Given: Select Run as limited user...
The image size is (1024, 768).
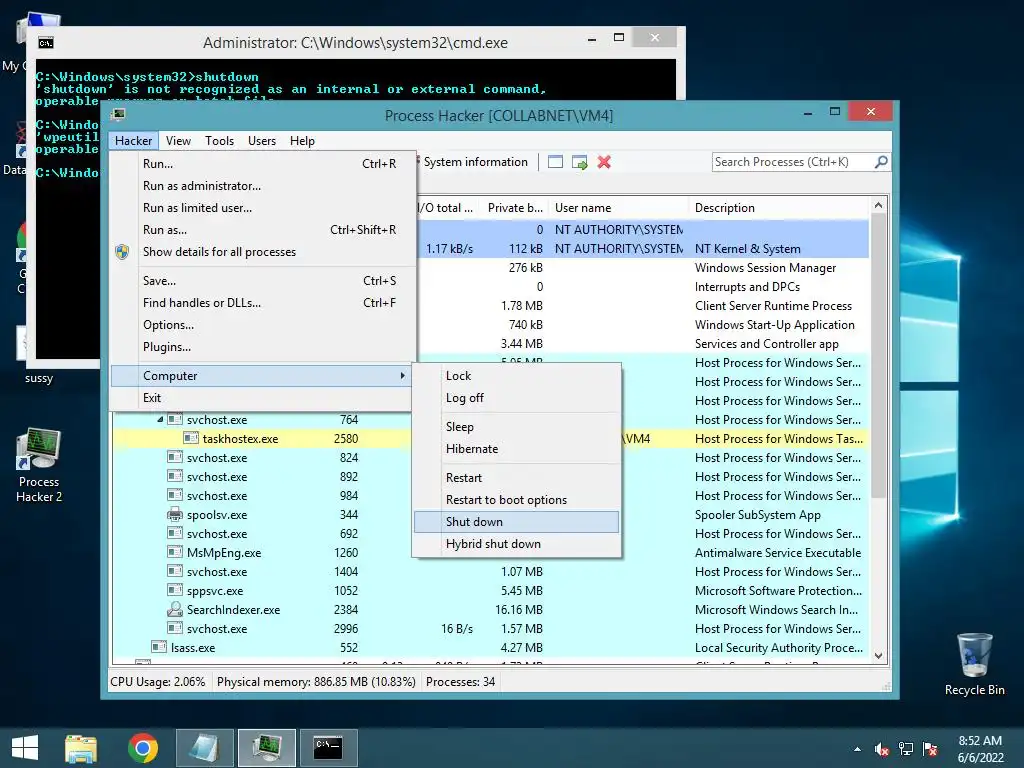Looking at the screenshot, I should click(x=263, y=208).
